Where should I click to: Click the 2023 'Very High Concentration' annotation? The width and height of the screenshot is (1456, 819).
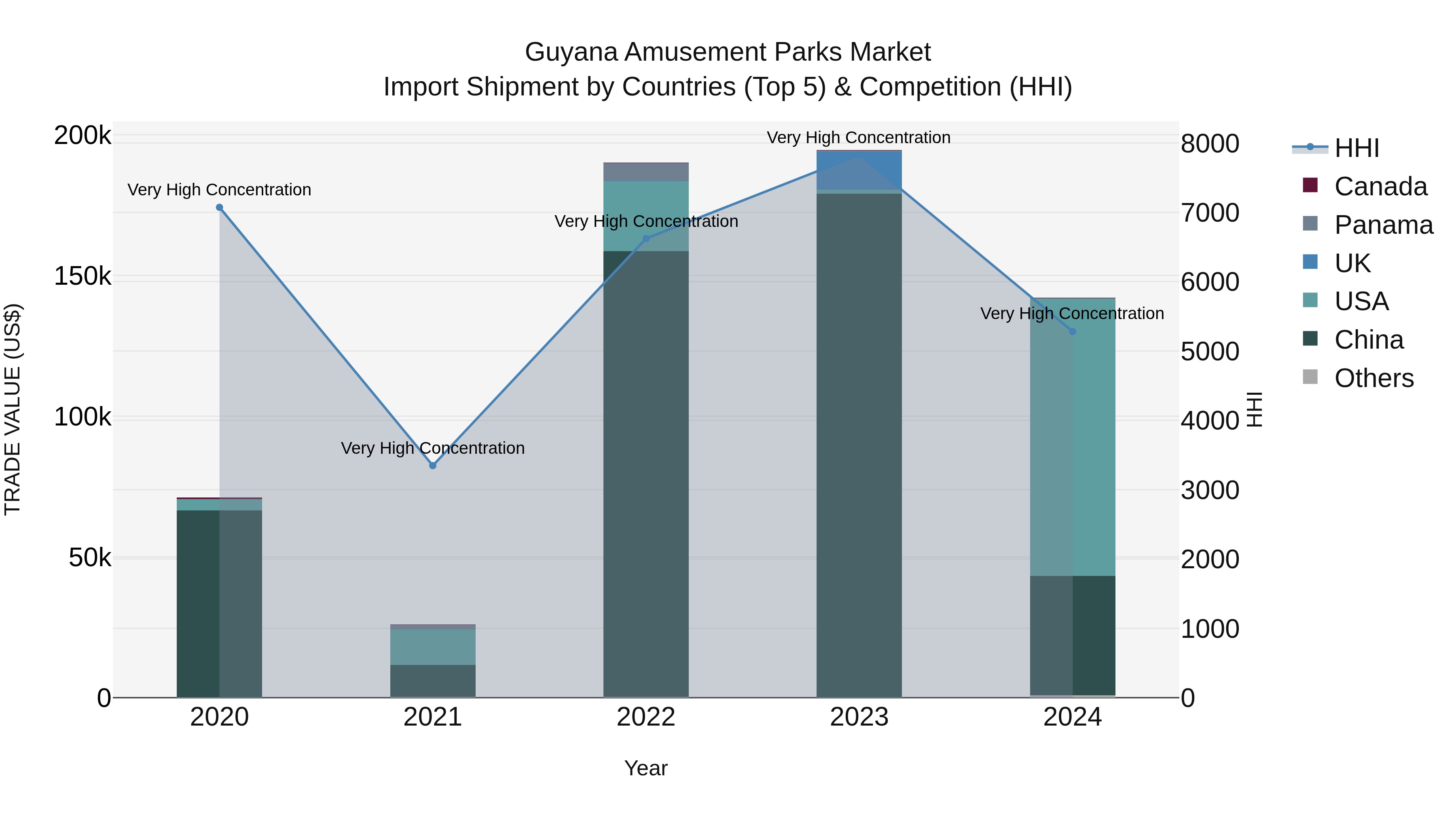click(x=859, y=138)
